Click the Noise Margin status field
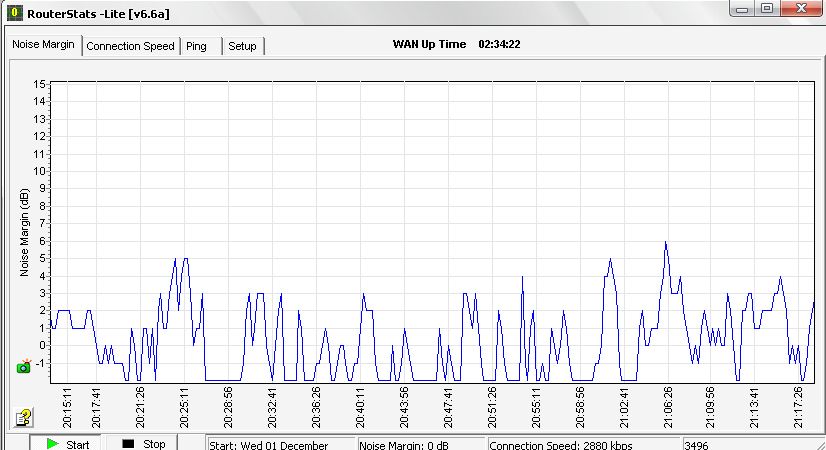The width and height of the screenshot is (826, 450). pyautogui.click(x=421, y=444)
